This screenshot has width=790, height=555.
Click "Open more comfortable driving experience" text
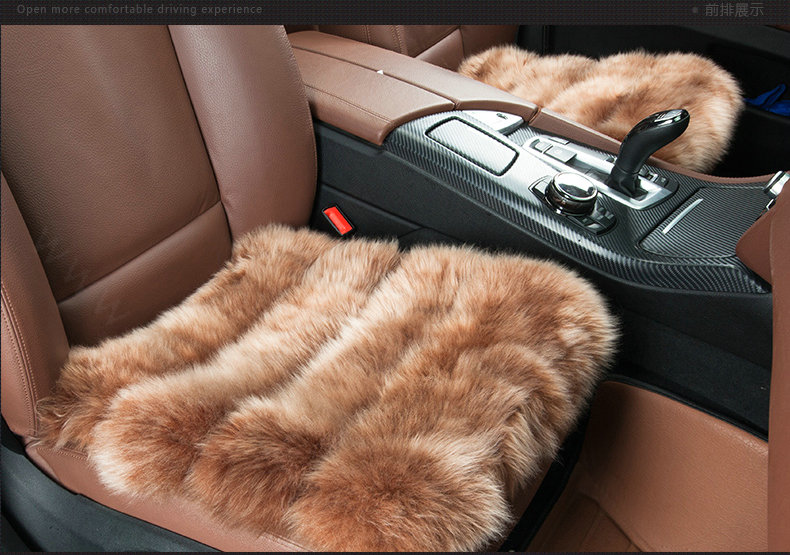pyautogui.click(x=139, y=10)
